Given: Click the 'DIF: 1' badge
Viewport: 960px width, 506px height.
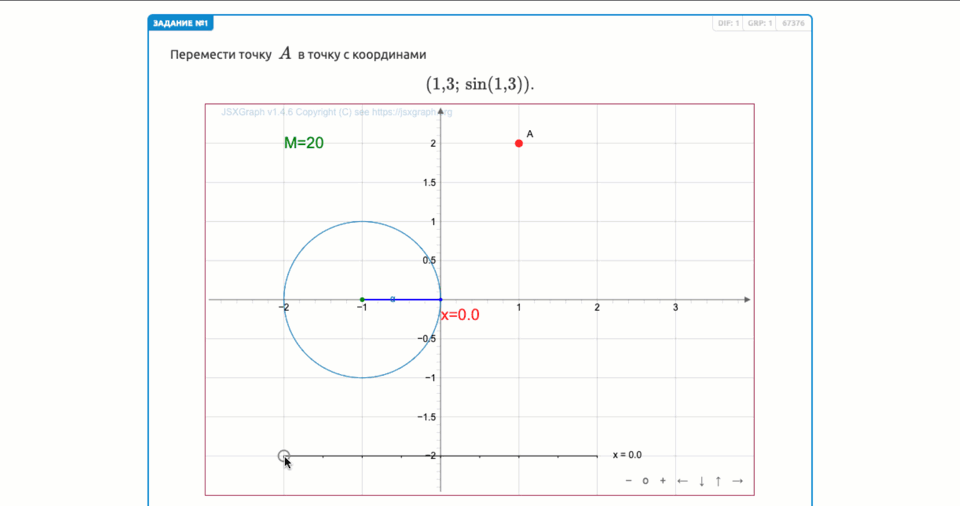Looking at the screenshot, I should pyautogui.click(x=727, y=23).
